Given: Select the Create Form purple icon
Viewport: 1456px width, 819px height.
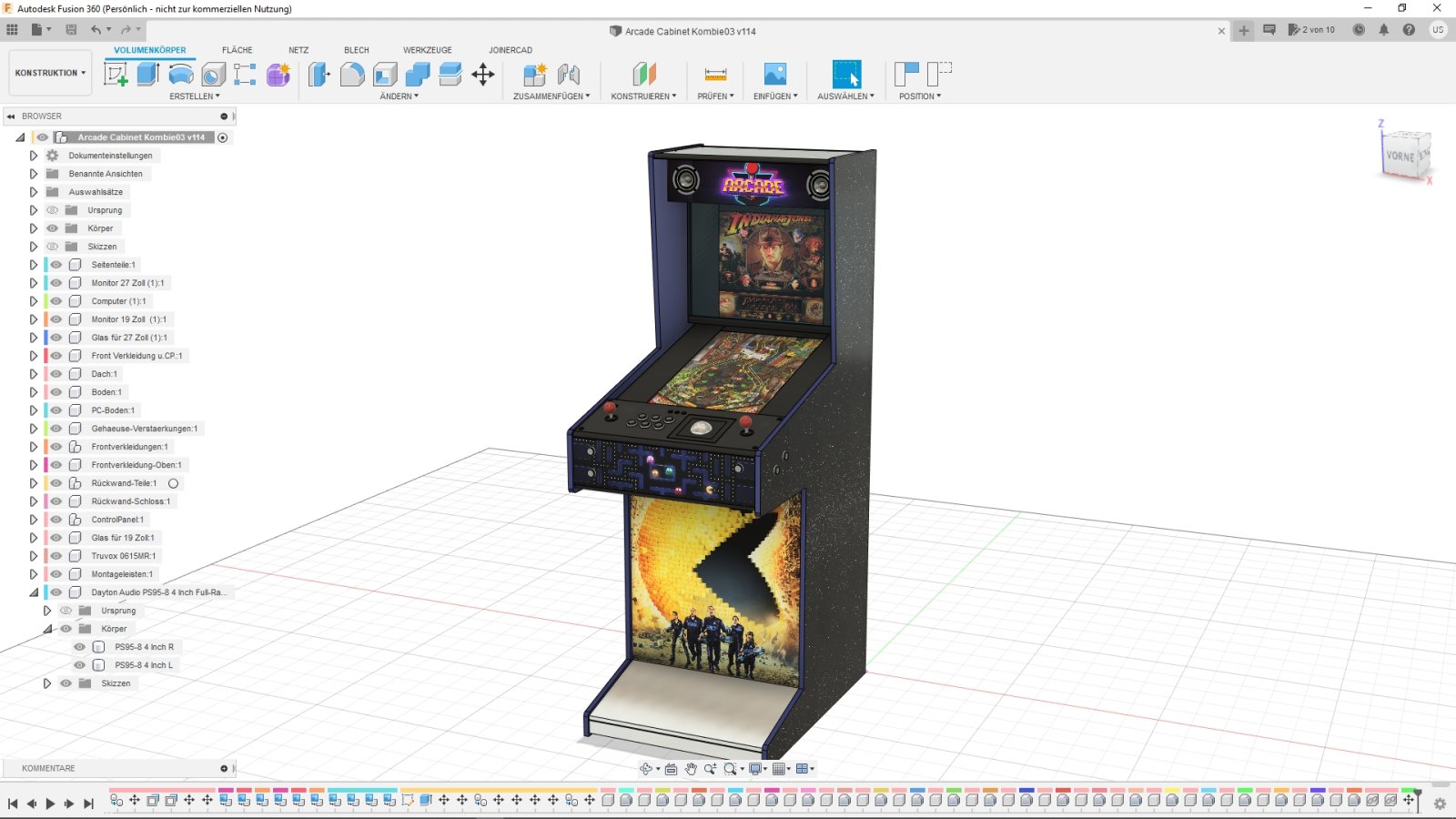Looking at the screenshot, I should tap(278, 75).
